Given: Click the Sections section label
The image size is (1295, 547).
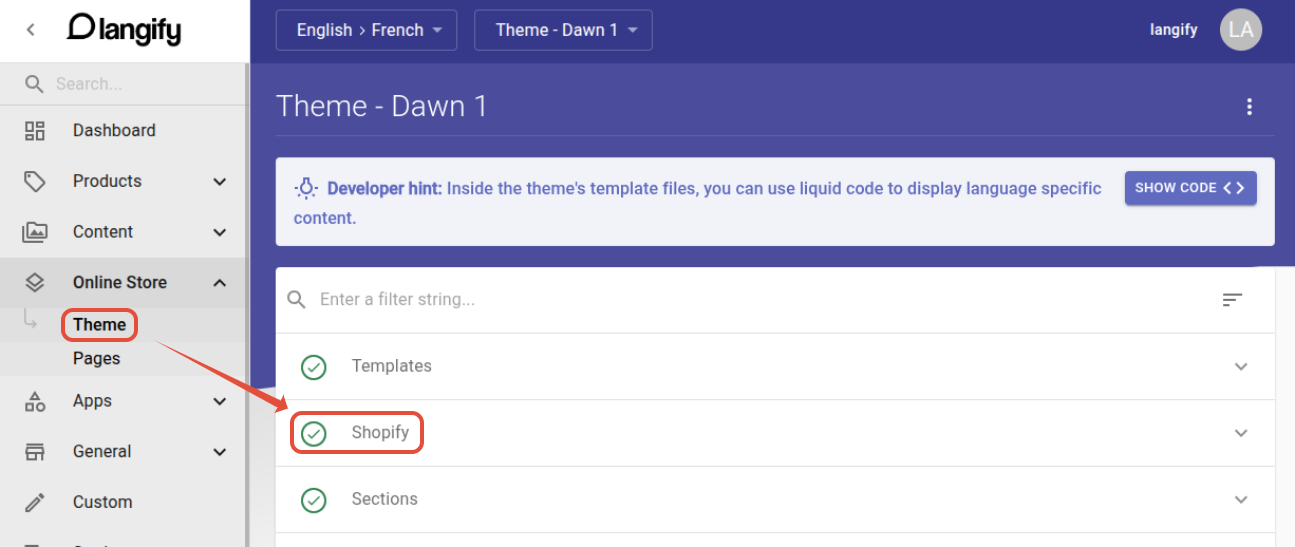Looking at the screenshot, I should (x=384, y=499).
